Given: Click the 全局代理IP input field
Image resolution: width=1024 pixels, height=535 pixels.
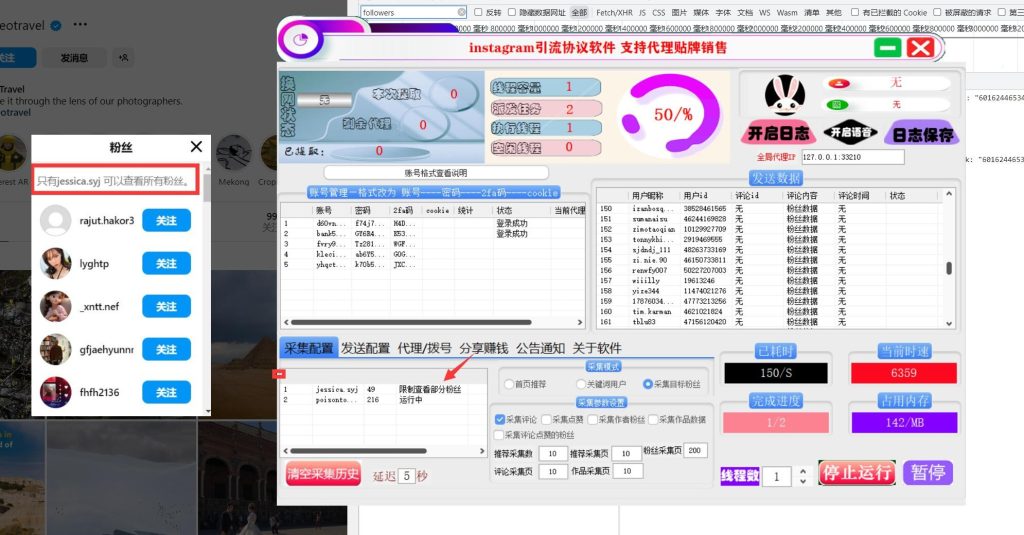Looking at the screenshot, I should 853,157.
